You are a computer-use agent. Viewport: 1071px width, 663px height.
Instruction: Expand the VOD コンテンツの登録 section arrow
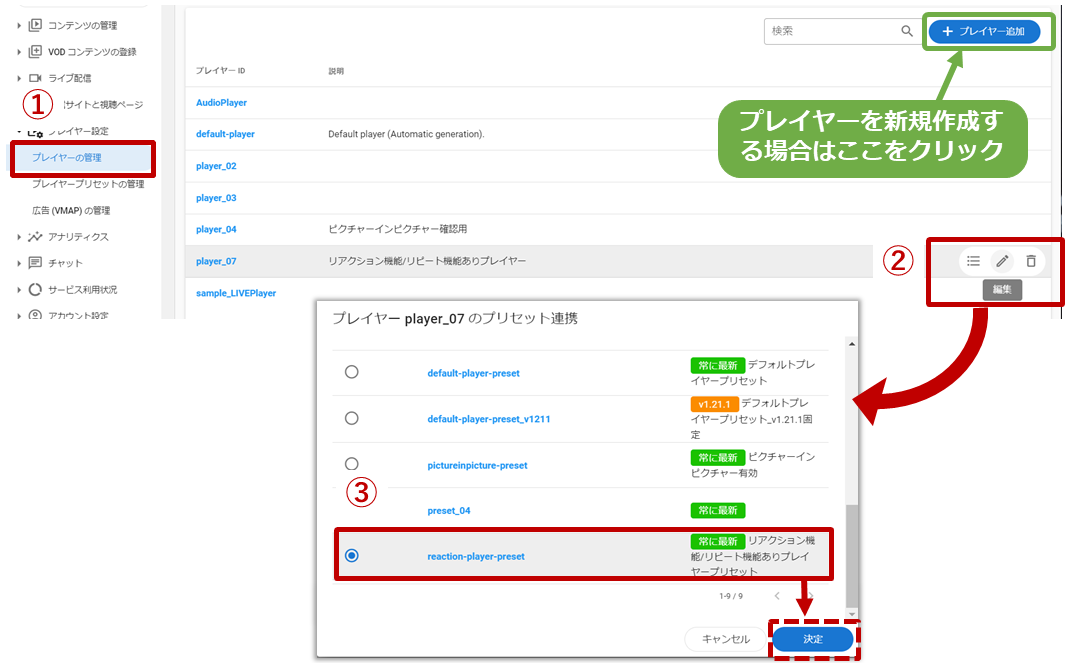pyautogui.click(x=19, y=52)
